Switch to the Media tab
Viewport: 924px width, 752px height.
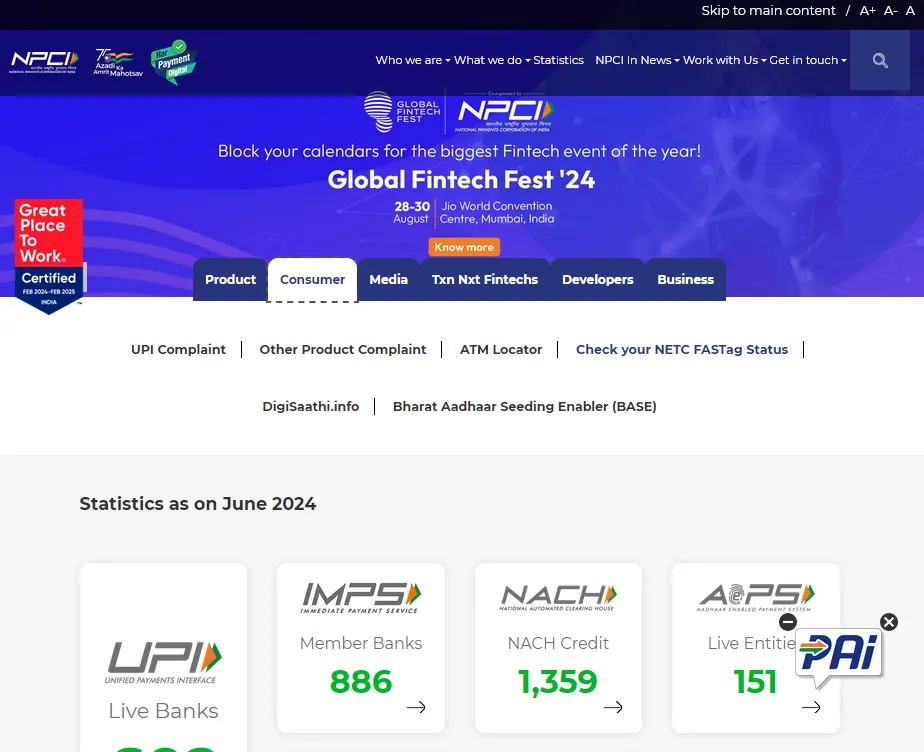[388, 279]
